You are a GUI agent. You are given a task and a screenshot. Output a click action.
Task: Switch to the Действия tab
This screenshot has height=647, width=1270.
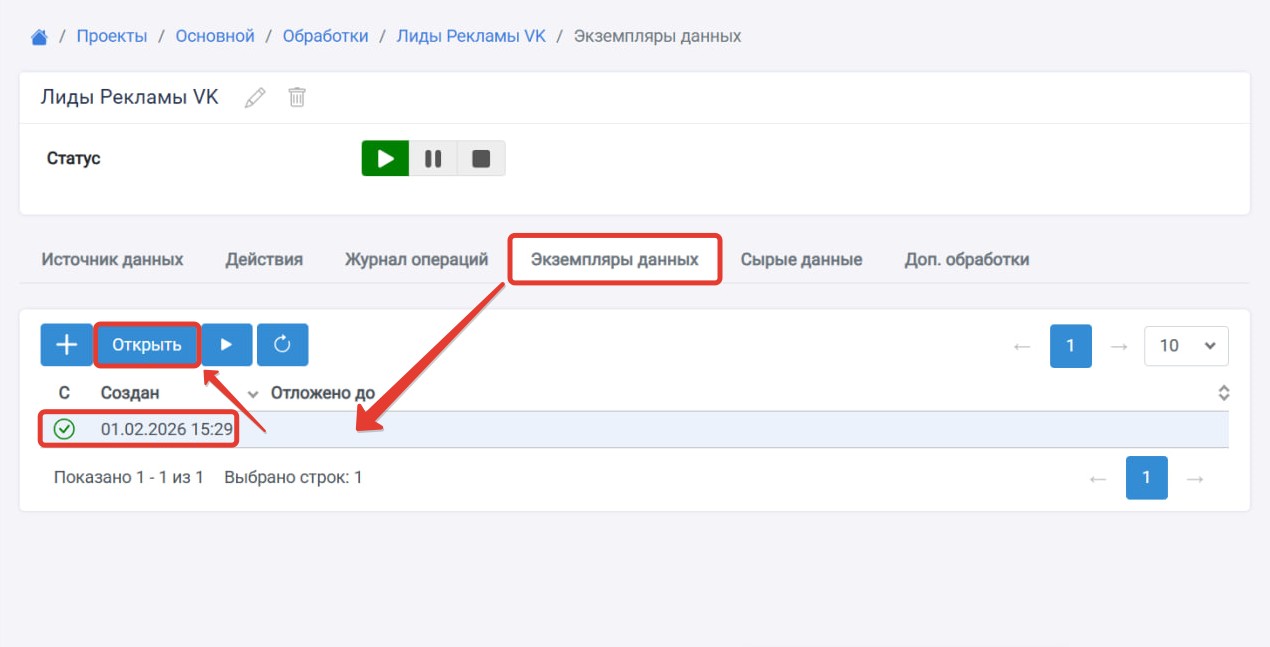pos(264,259)
